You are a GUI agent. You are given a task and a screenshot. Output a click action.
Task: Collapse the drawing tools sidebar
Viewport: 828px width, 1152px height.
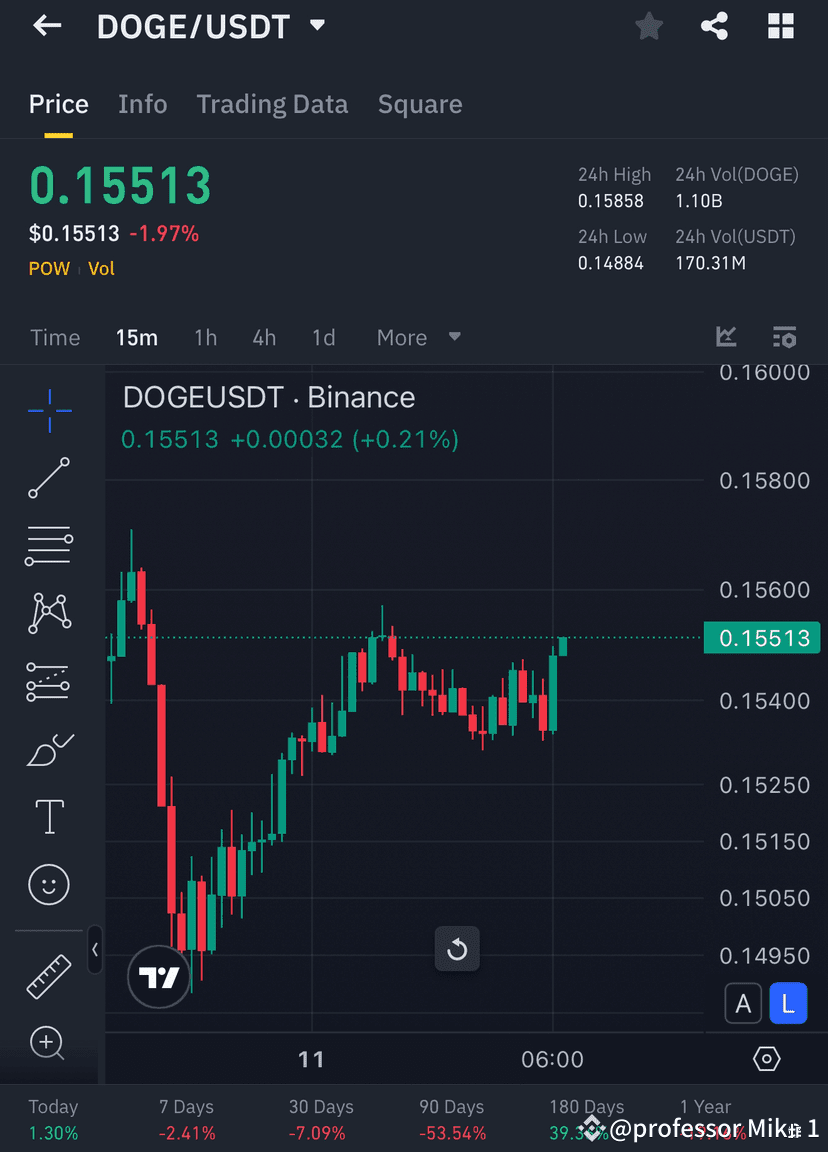click(95, 950)
